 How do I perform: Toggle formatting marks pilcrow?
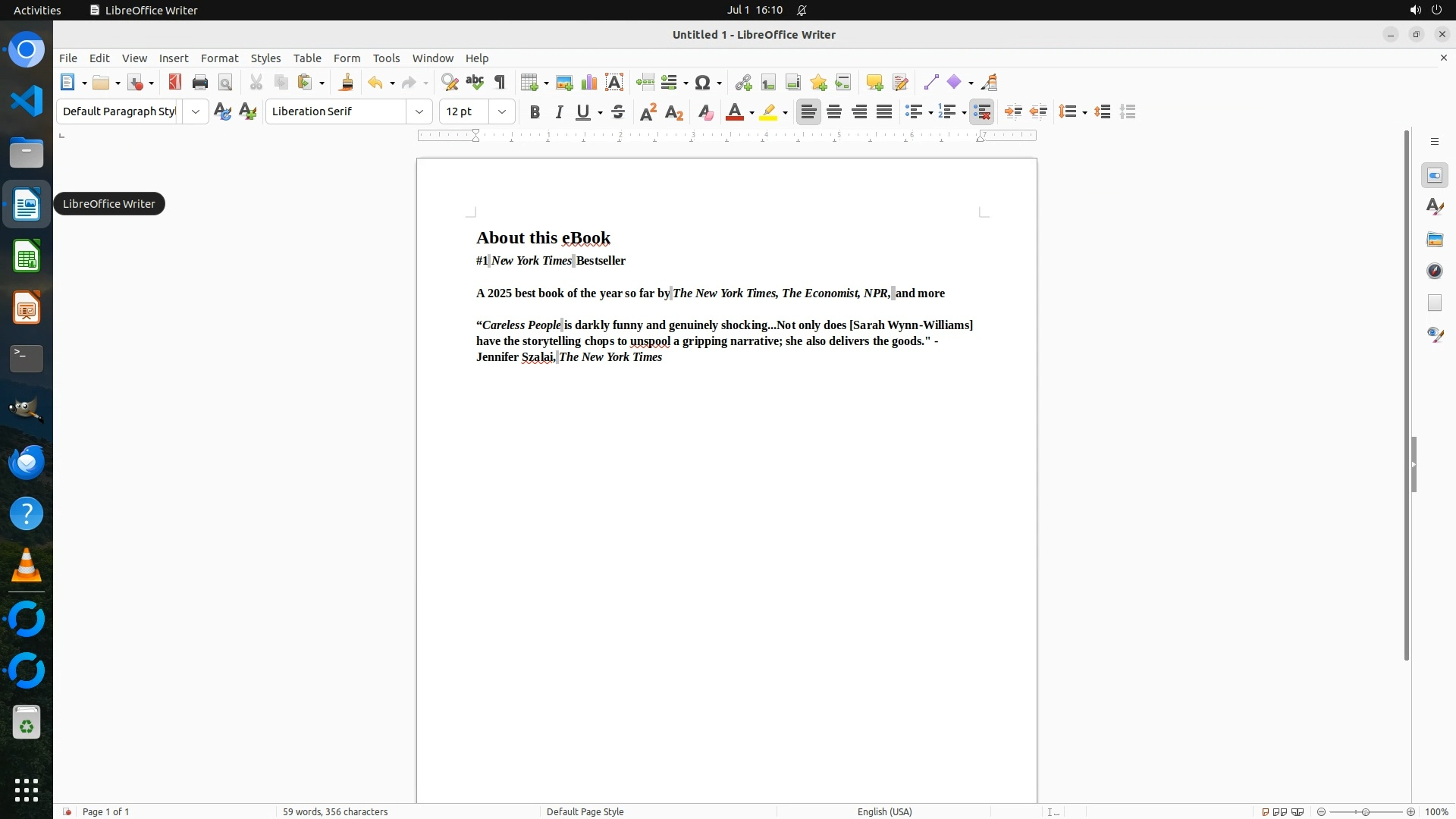(x=500, y=83)
